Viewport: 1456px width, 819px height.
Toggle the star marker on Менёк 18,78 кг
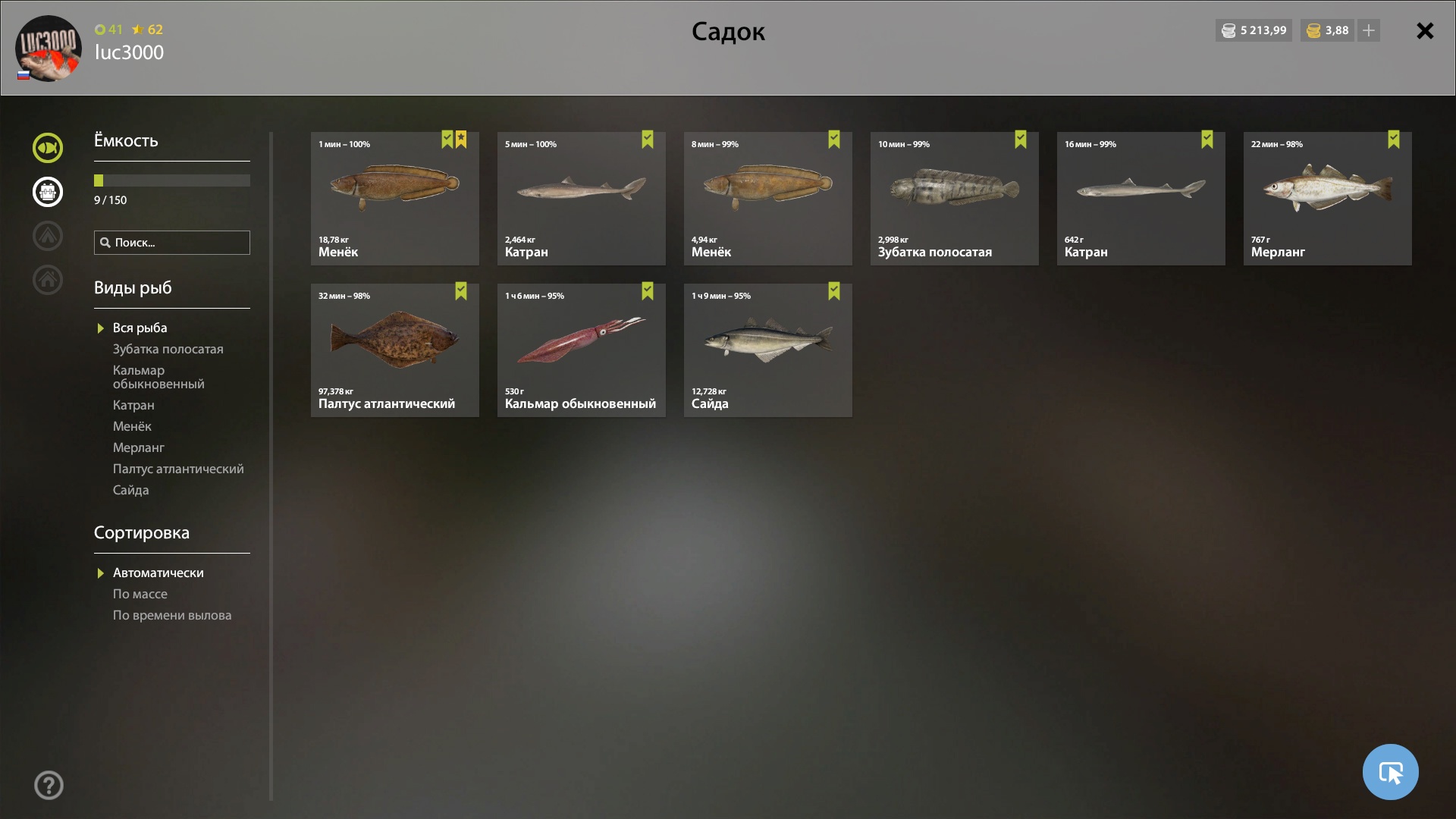coord(461,140)
